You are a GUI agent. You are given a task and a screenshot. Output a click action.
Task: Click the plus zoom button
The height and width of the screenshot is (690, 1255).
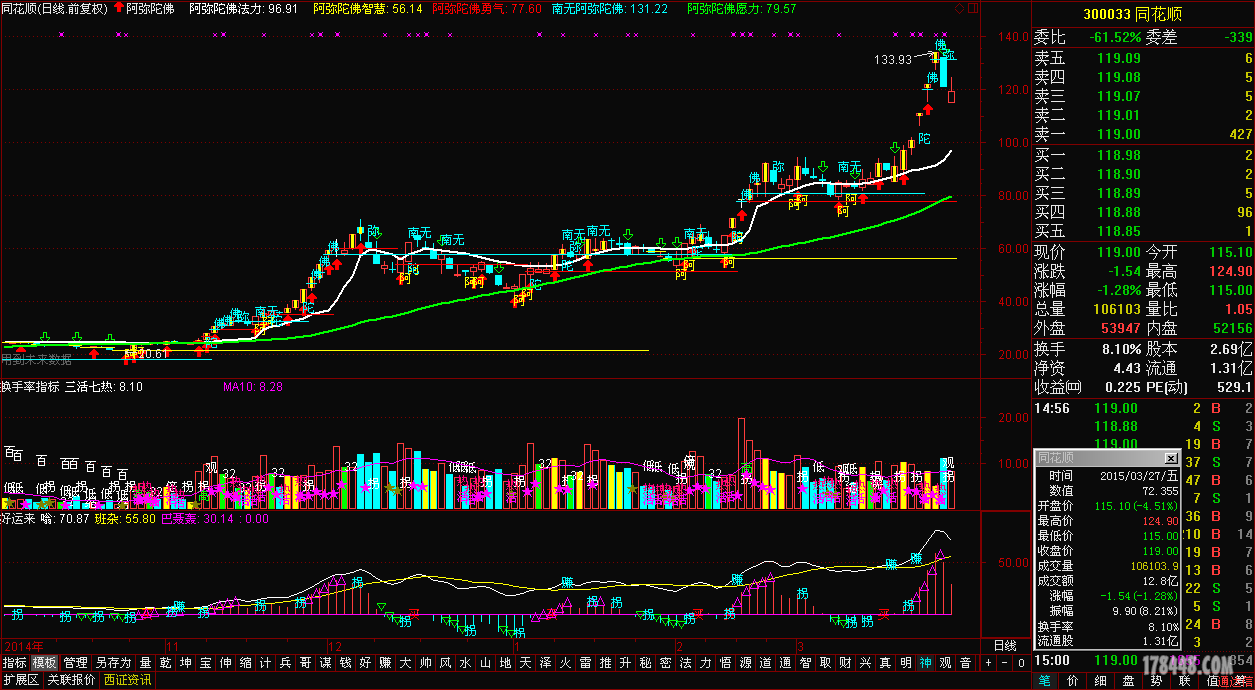pos(988,662)
